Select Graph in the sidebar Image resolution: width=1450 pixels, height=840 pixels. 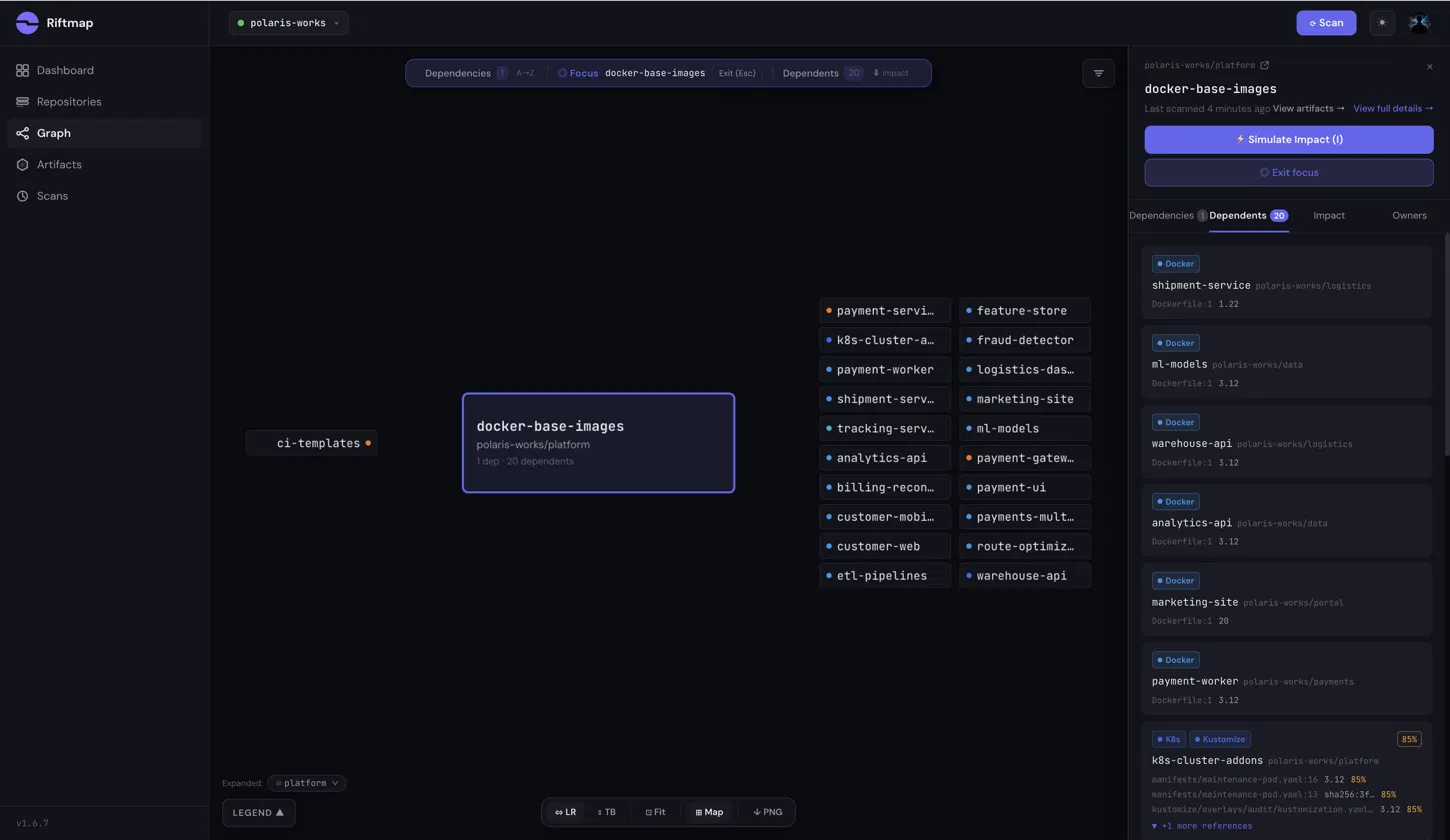[104, 133]
